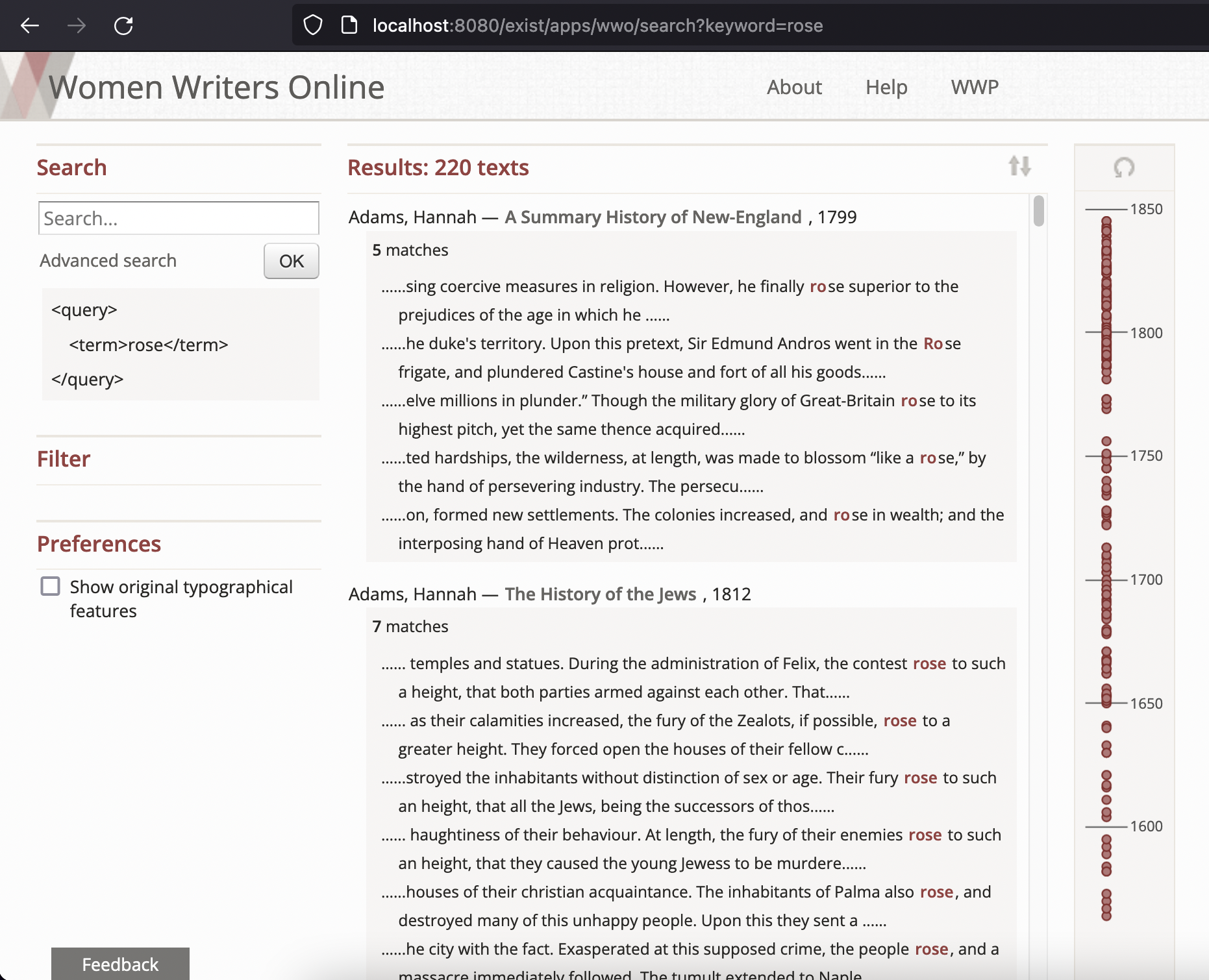Viewport: 1209px width, 980px height.
Task: Open The History of the Jews link
Action: (x=601, y=594)
